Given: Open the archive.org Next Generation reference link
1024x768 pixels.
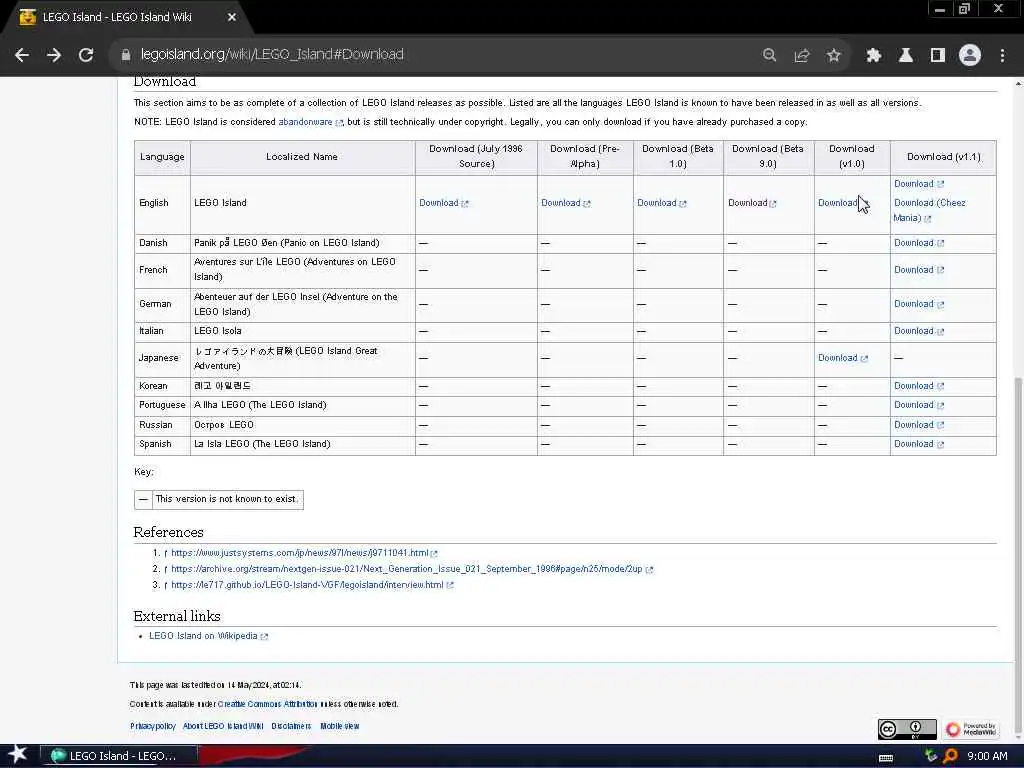Looking at the screenshot, I should pos(411,569).
